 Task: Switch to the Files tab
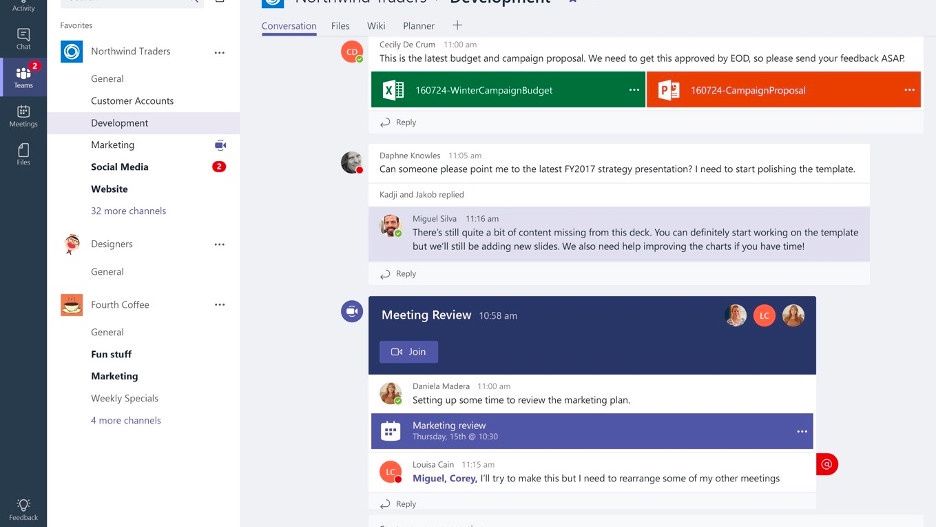340,26
